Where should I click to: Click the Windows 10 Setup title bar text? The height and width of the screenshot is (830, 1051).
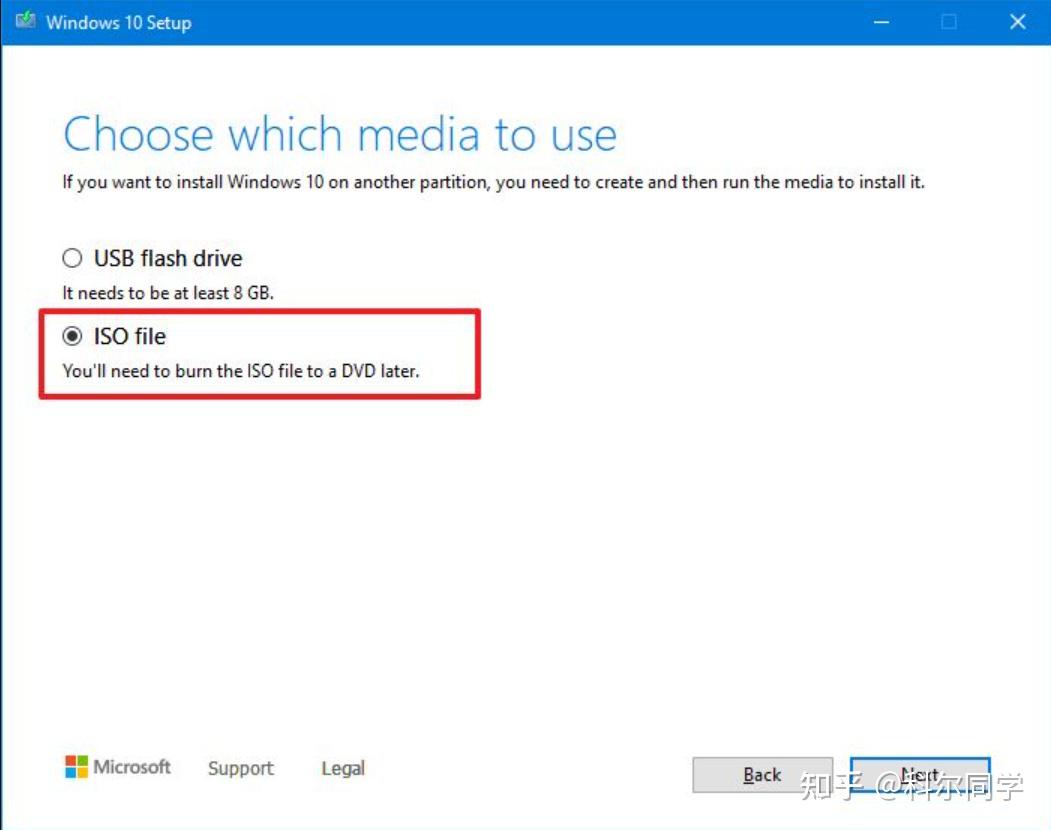click(117, 21)
